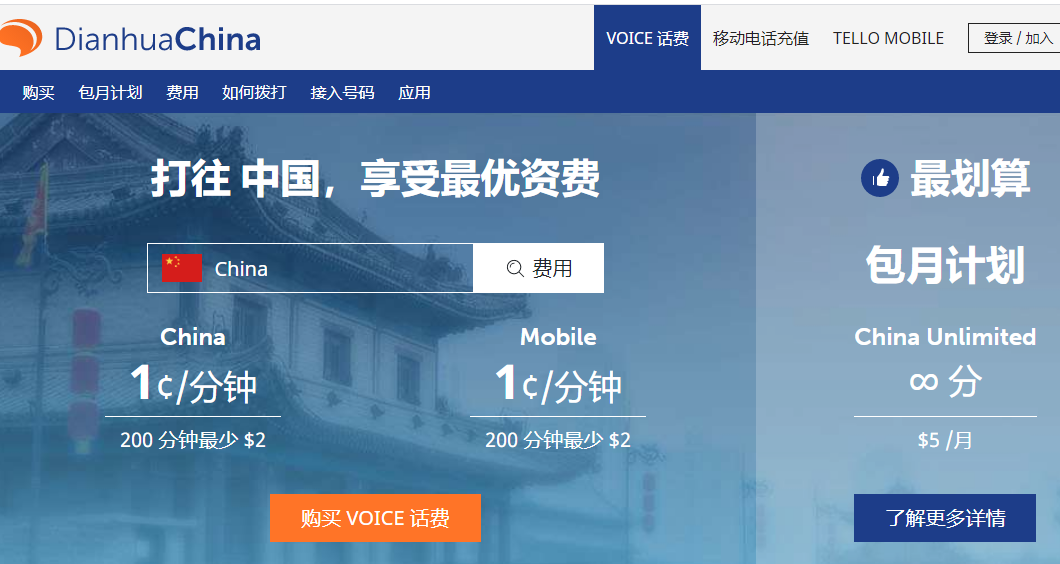Click 200 分钟最少 $2 under China
Screen dimensions: 1060x564
[193, 440]
